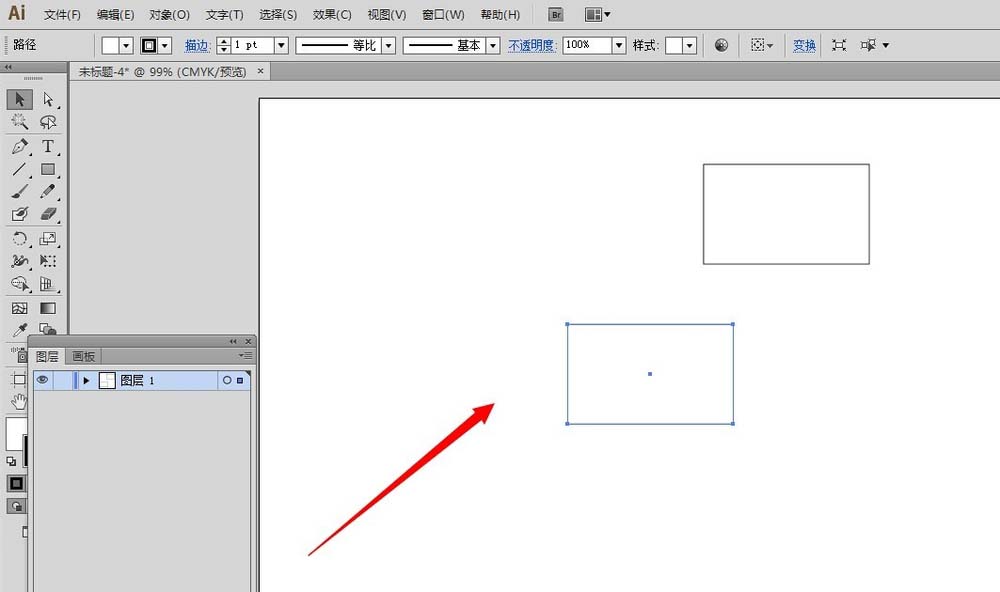This screenshot has height=592, width=1000.
Task: Open the 编辑(E) menu
Action: click(115, 15)
